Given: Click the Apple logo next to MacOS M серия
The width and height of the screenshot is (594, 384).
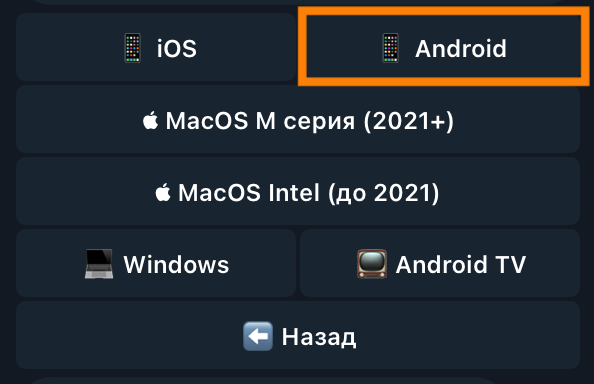Looking at the screenshot, I should [x=150, y=120].
